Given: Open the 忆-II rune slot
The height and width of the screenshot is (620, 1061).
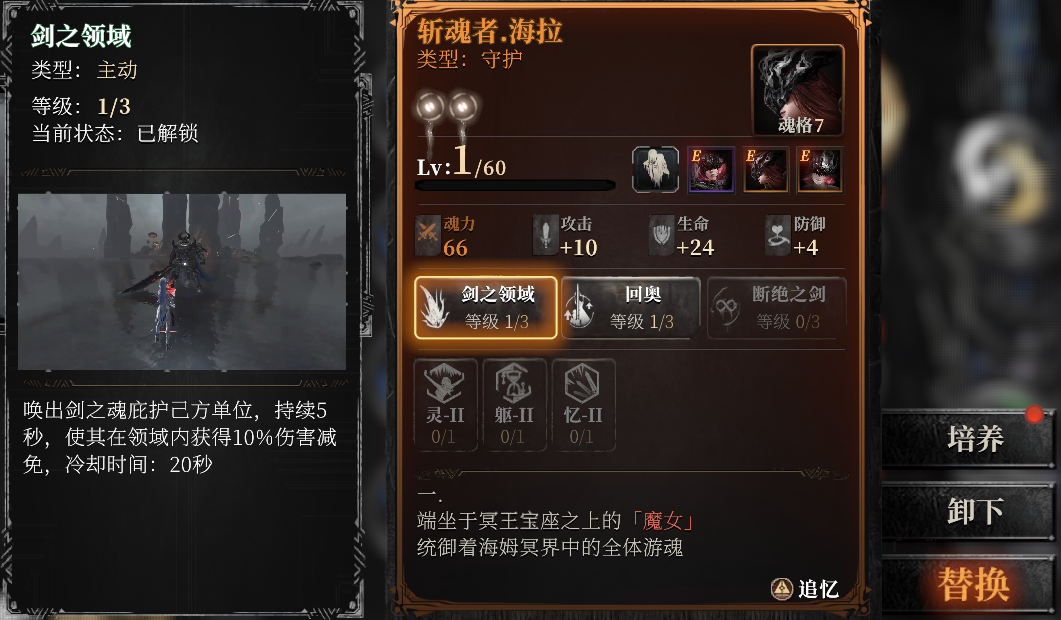Looking at the screenshot, I should (583, 405).
